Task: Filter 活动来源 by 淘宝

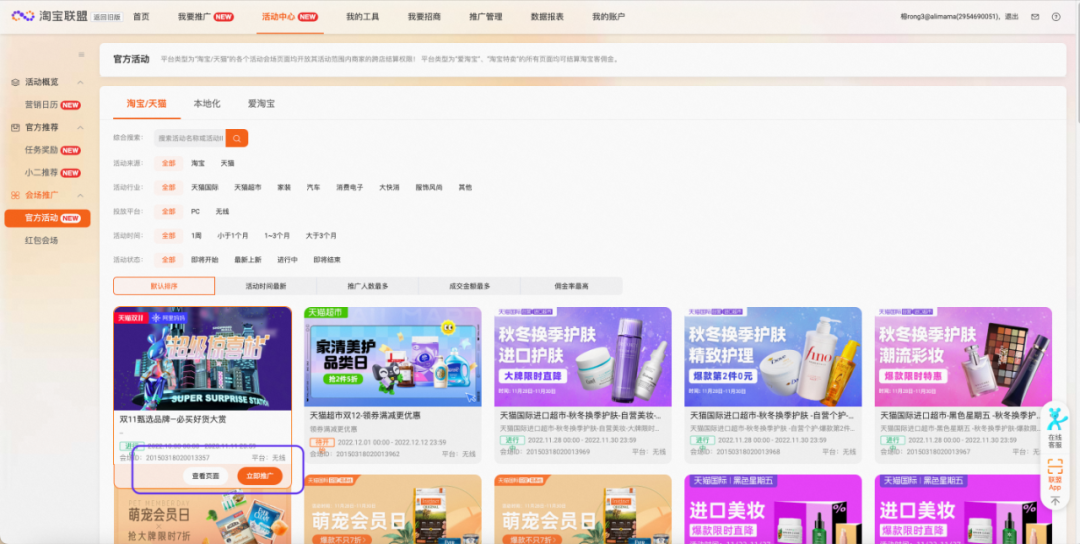Action: (198, 163)
